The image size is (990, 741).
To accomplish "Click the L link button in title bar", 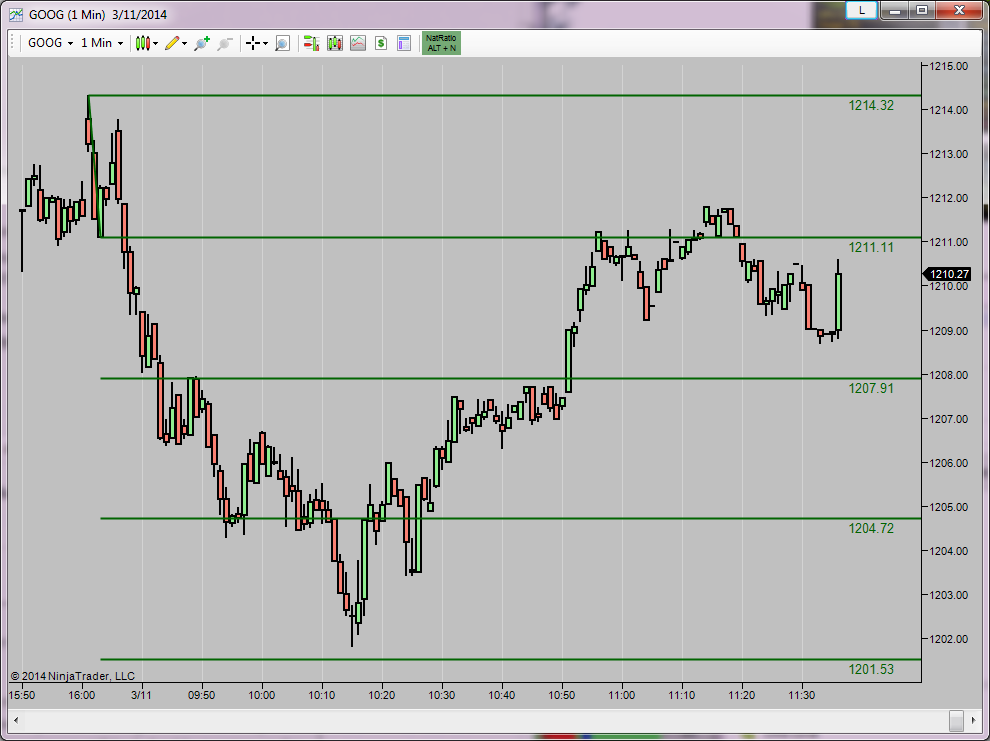I will 861,10.
